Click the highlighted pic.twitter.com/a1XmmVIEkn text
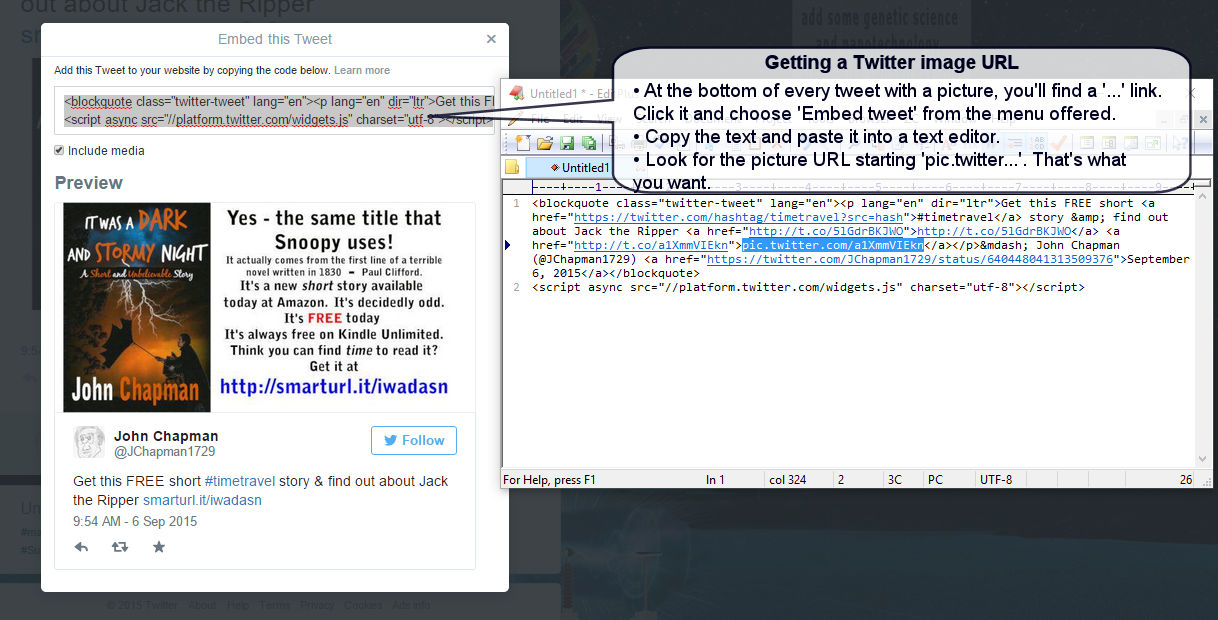Image resolution: width=1218 pixels, height=620 pixels. click(x=832, y=245)
